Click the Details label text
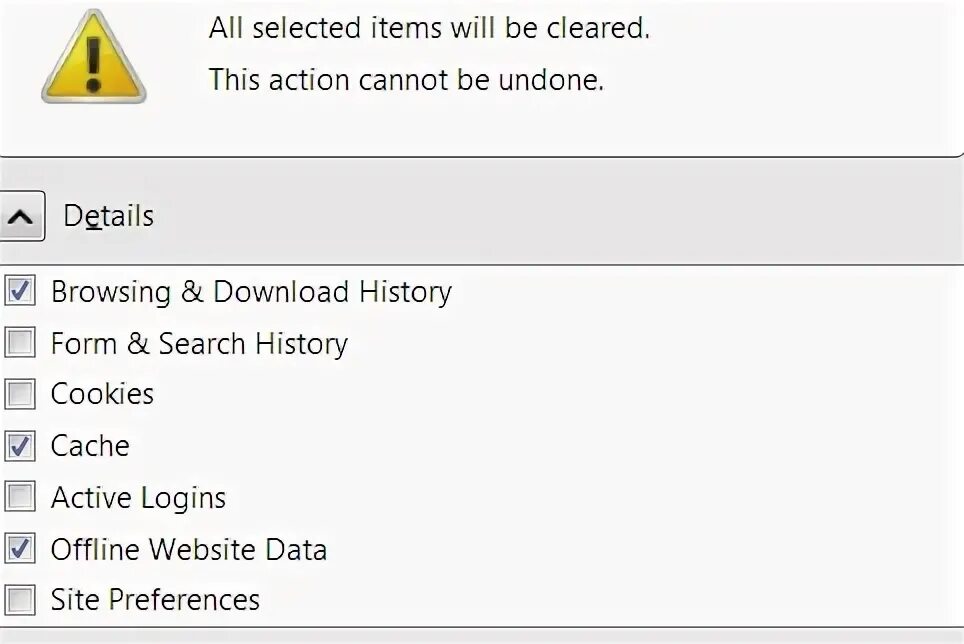Image resolution: width=964 pixels, height=644 pixels. (108, 216)
